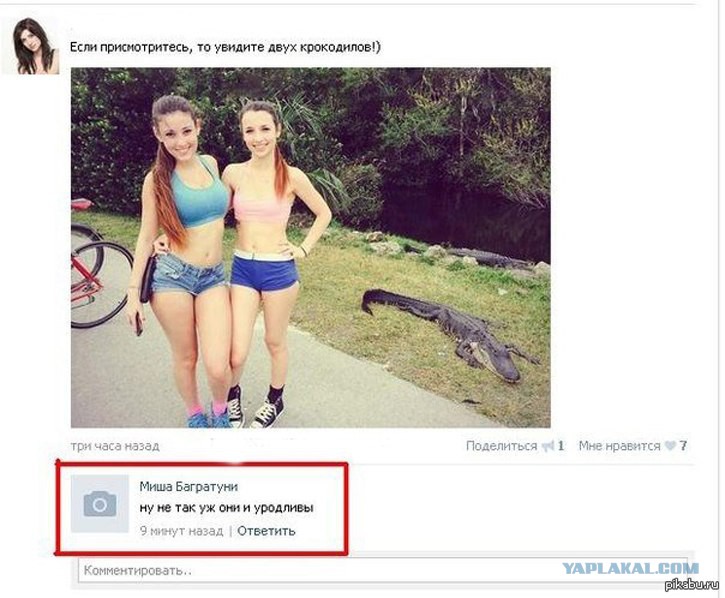Click the share count number 1
Screen dimensions: 725x598
pyautogui.click(x=560, y=446)
